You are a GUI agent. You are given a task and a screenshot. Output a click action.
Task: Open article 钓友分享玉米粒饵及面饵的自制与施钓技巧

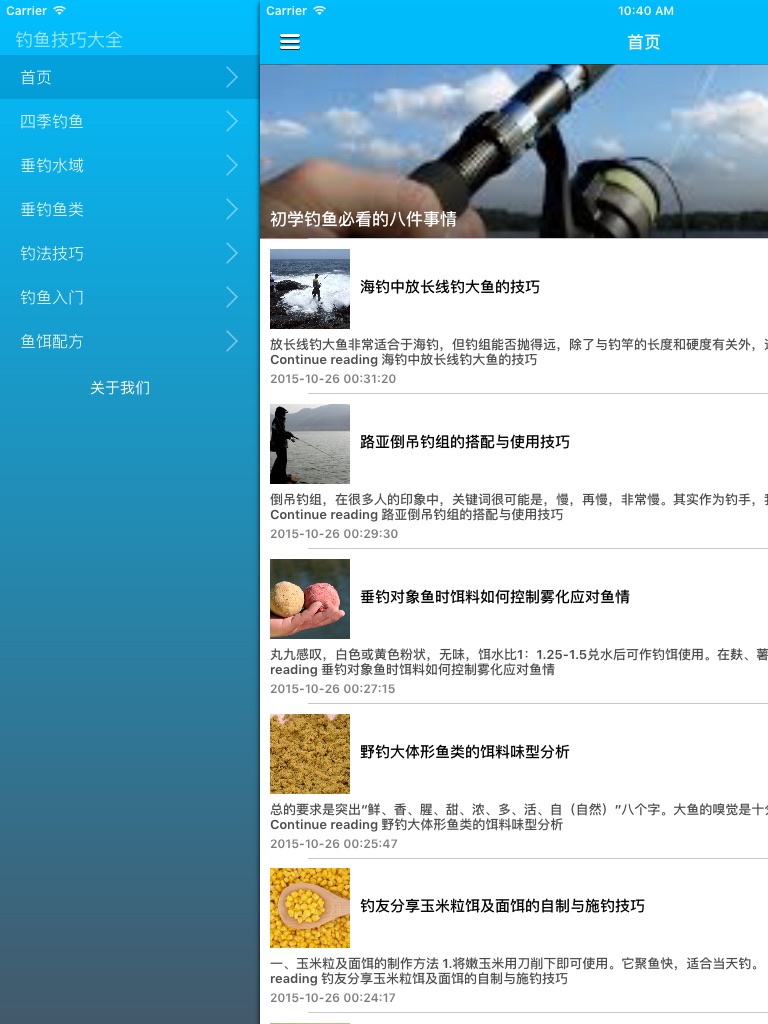point(502,906)
